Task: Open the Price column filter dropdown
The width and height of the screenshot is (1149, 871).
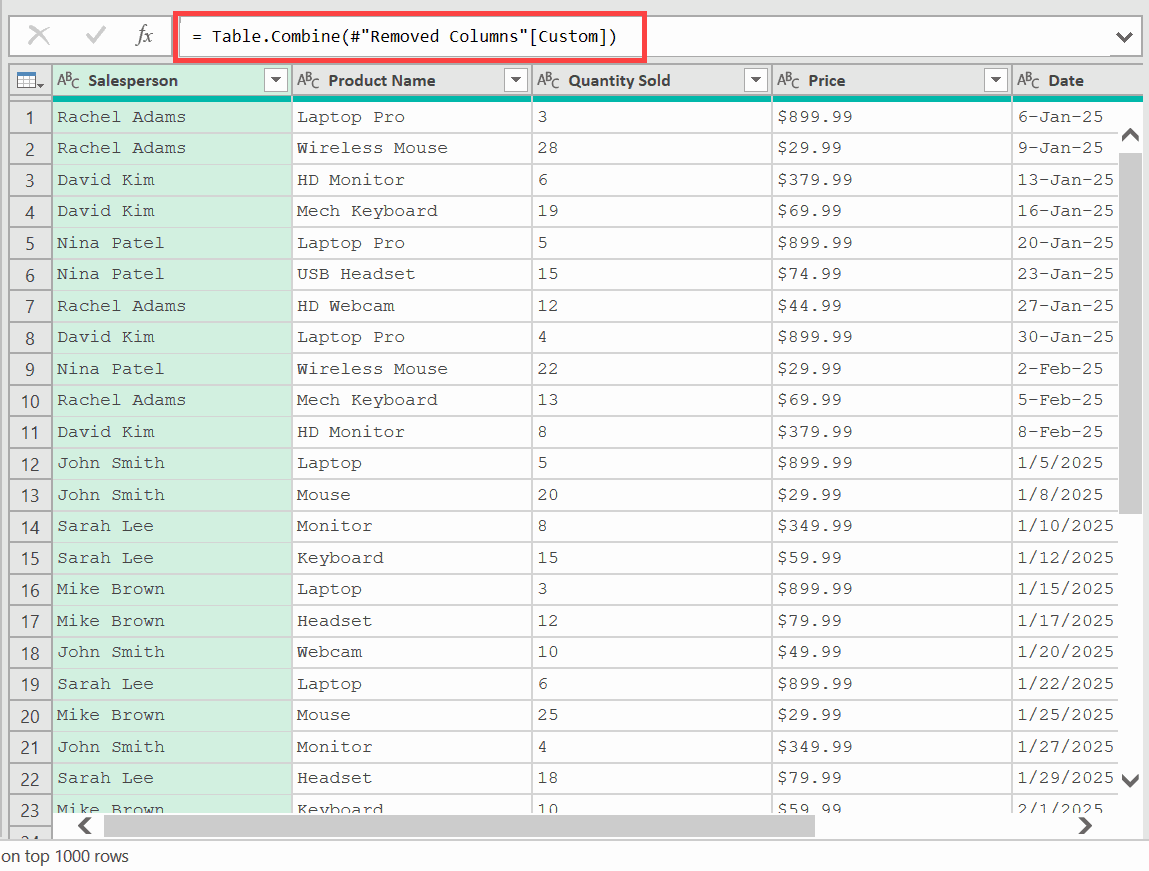Action: coord(996,80)
